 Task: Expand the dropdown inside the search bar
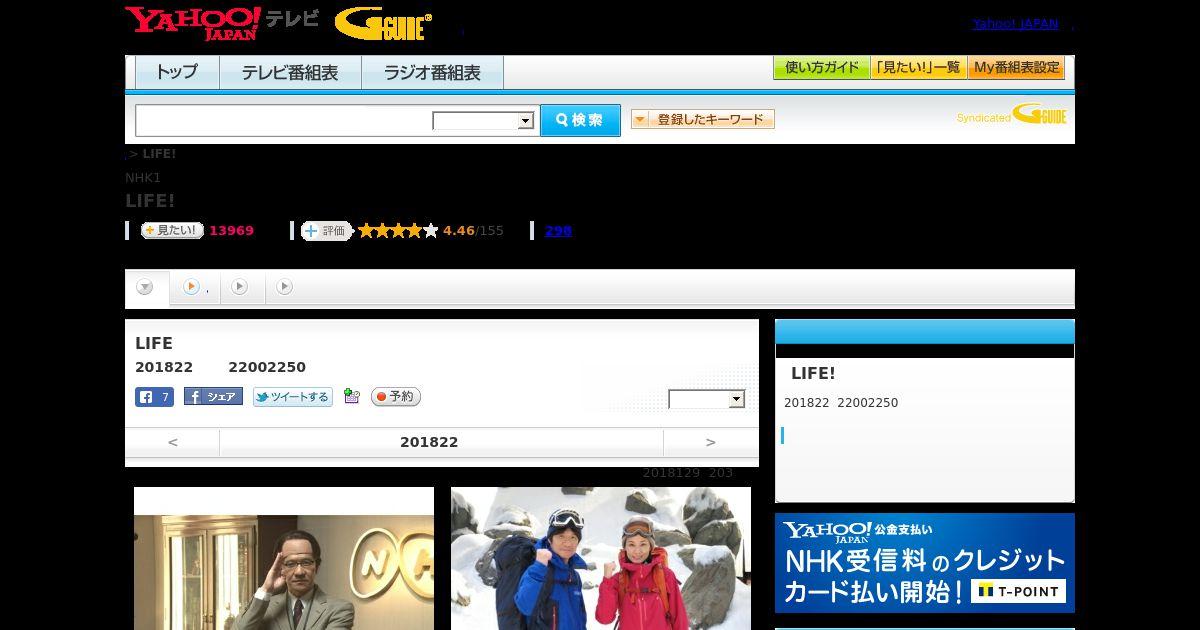pos(484,121)
